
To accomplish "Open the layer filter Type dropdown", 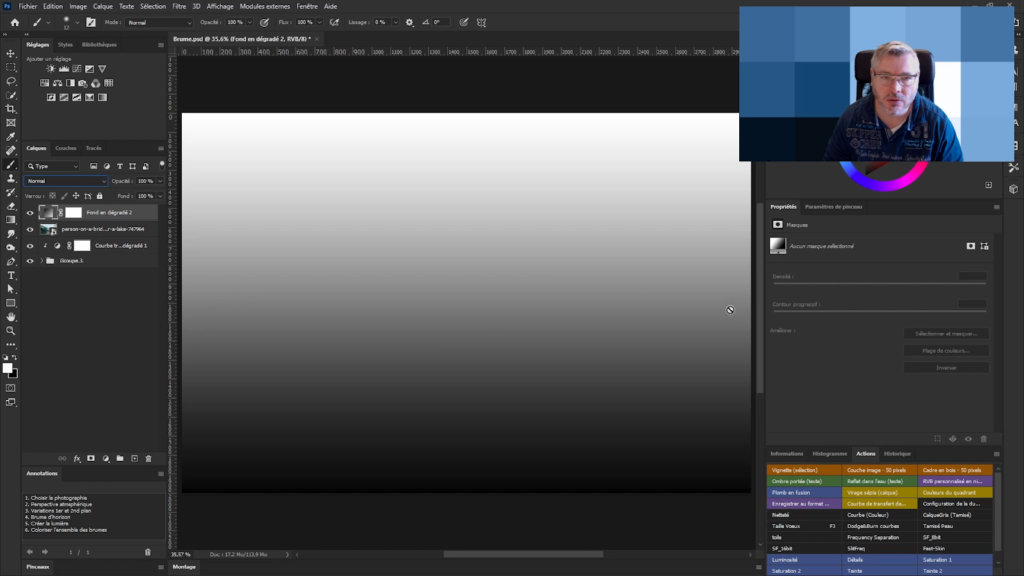I will point(53,166).
